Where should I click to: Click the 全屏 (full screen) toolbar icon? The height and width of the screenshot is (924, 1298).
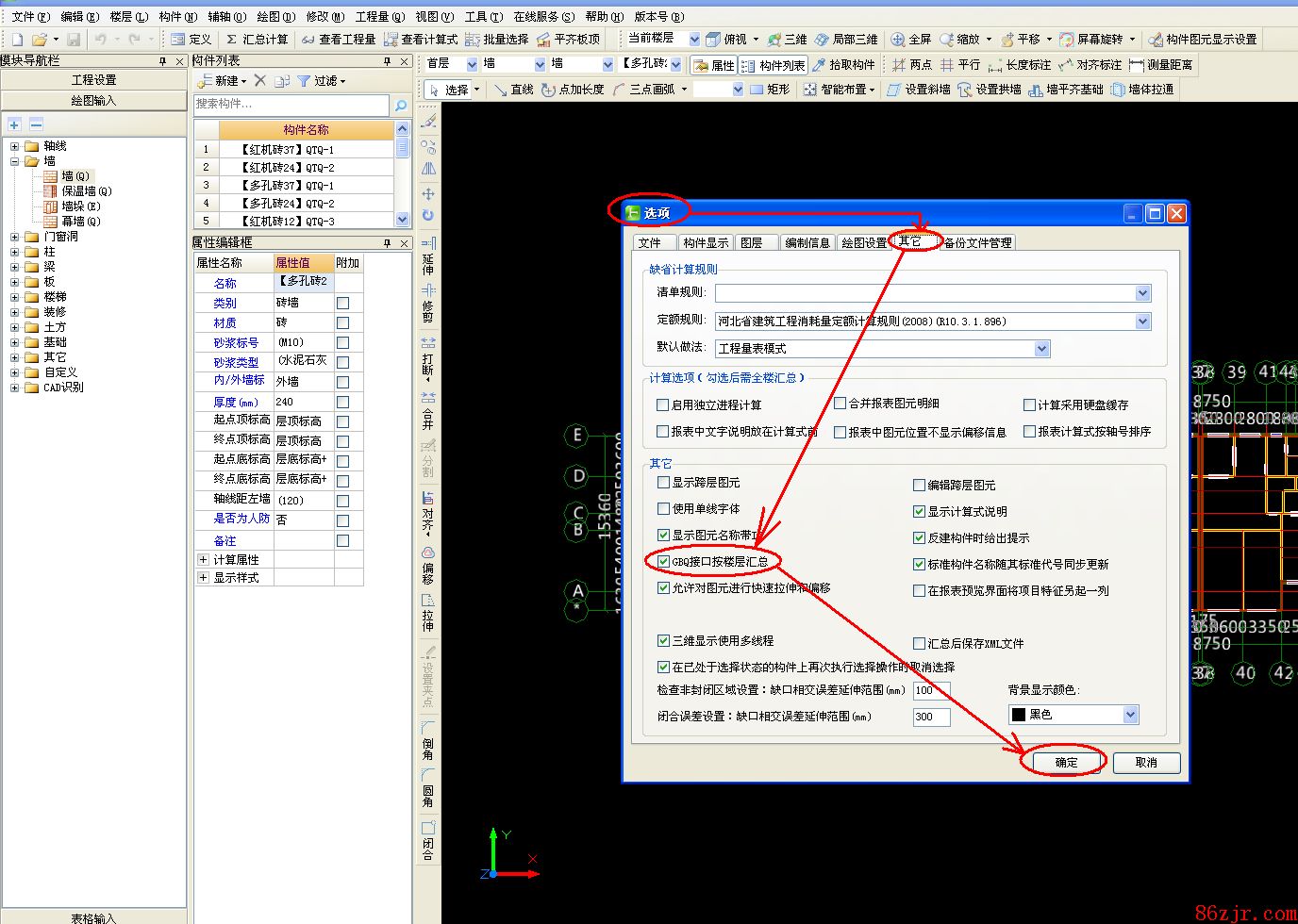[x=910, y=40]
